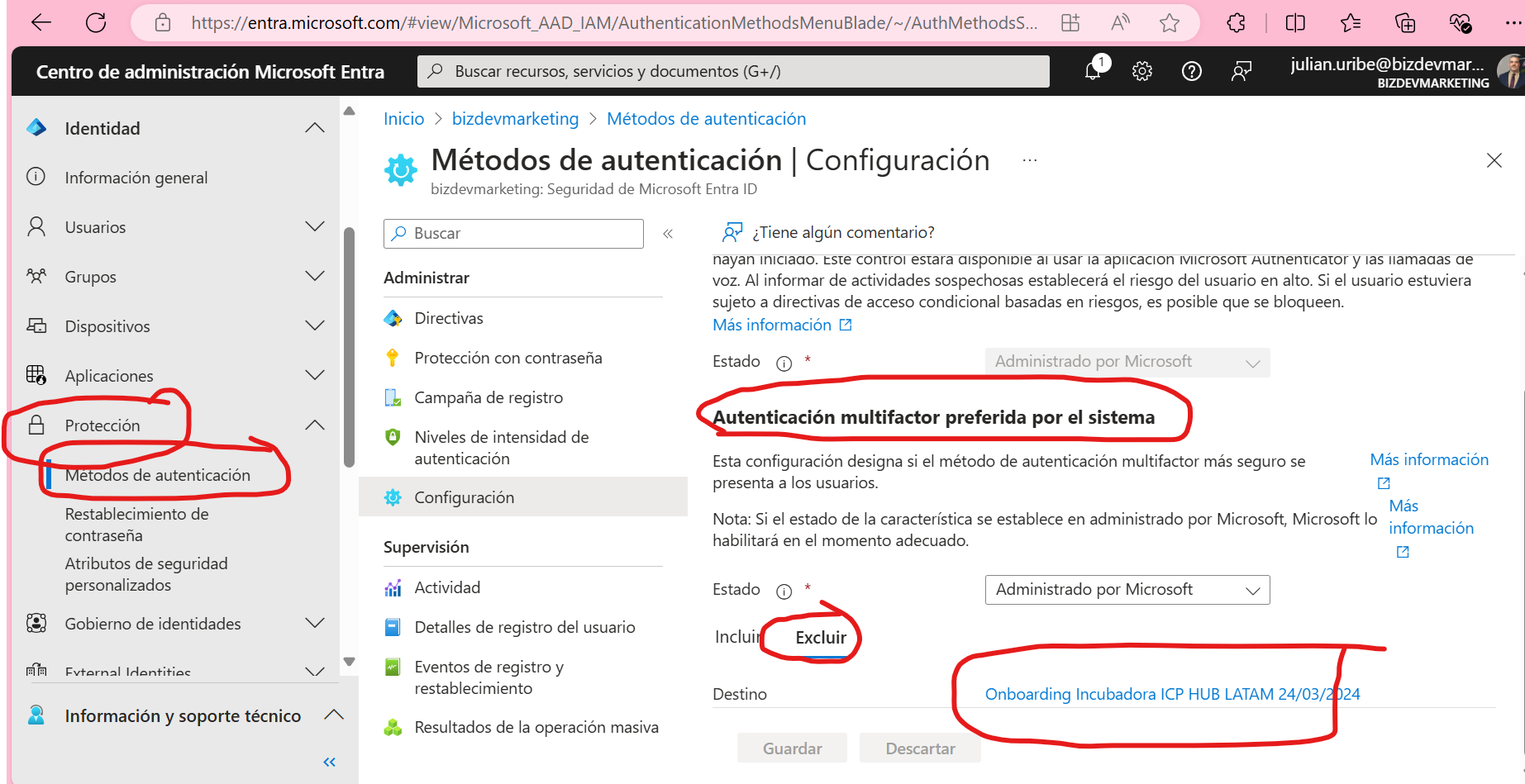Open the lower Estado dropdown Administrado por Microsoft
The height and width of the screenshot is (784, 1525).
(1127, 590)
